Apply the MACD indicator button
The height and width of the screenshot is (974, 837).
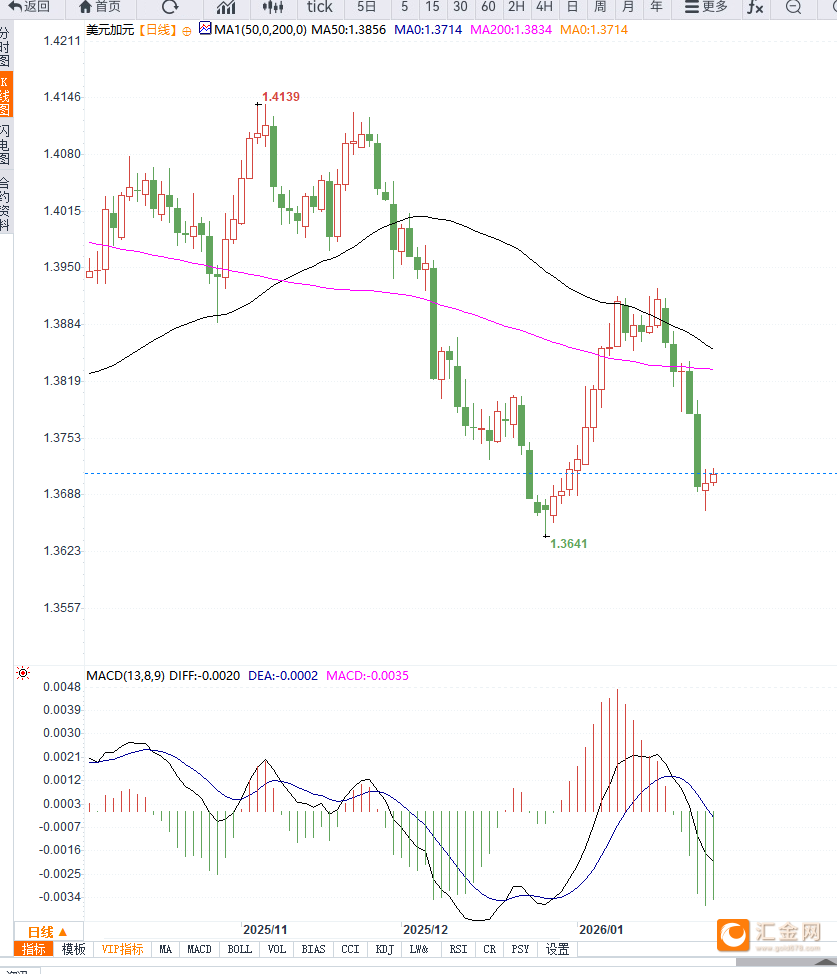[199, 949]
